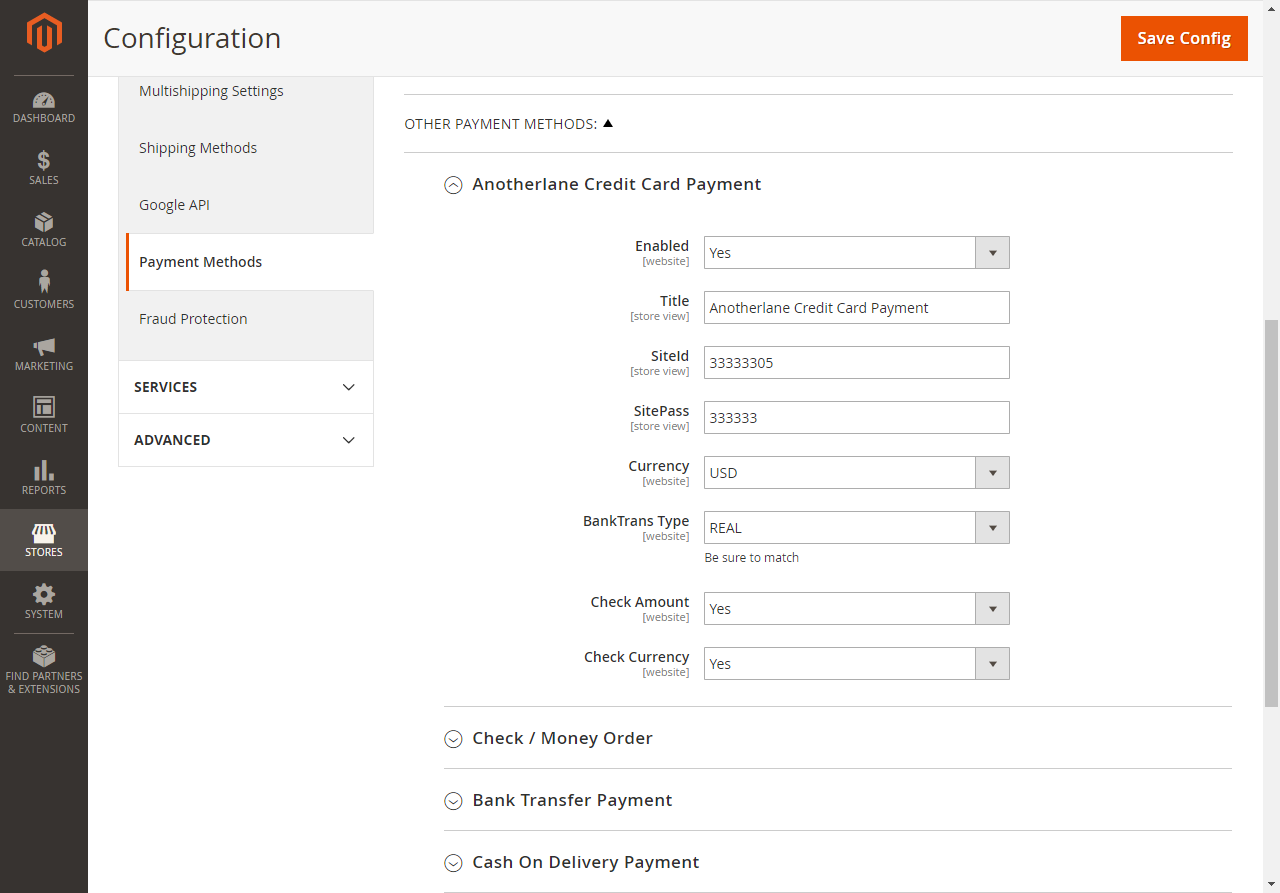Open the Currency dropdown showing USD
1280x893 pixels.
857,473
